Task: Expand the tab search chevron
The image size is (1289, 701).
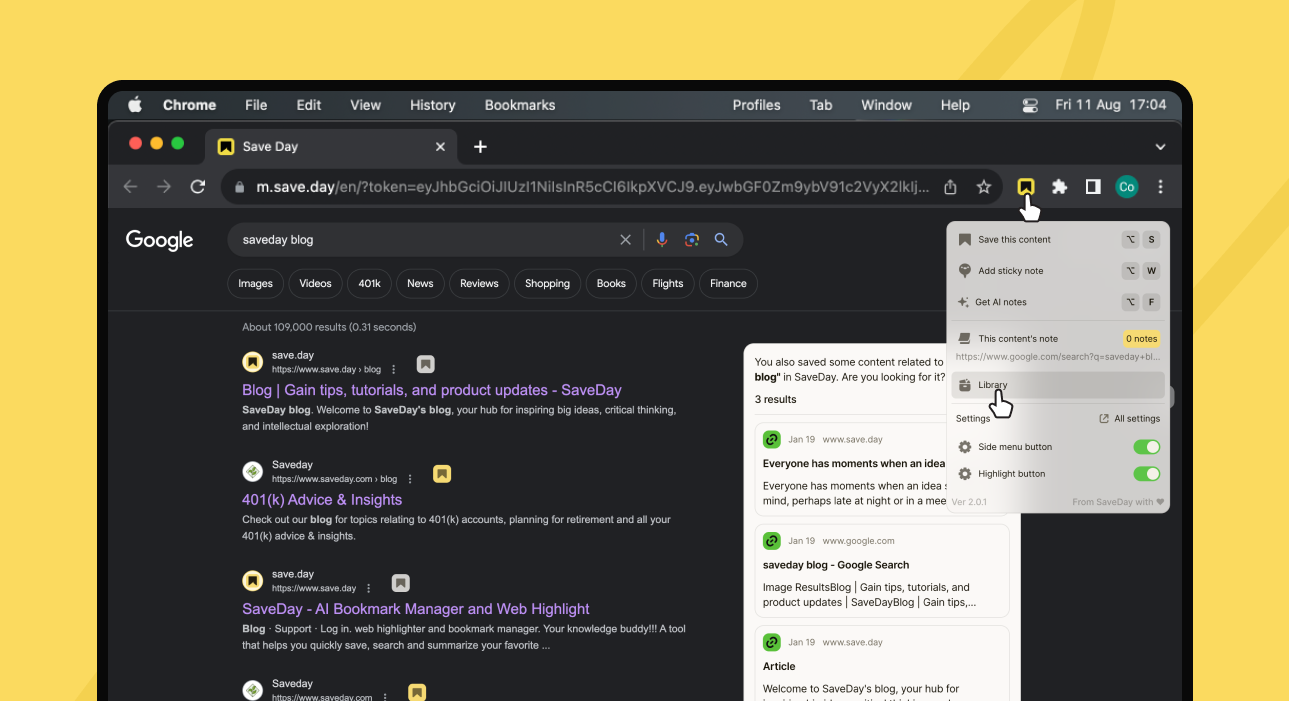Action: 1160,147
